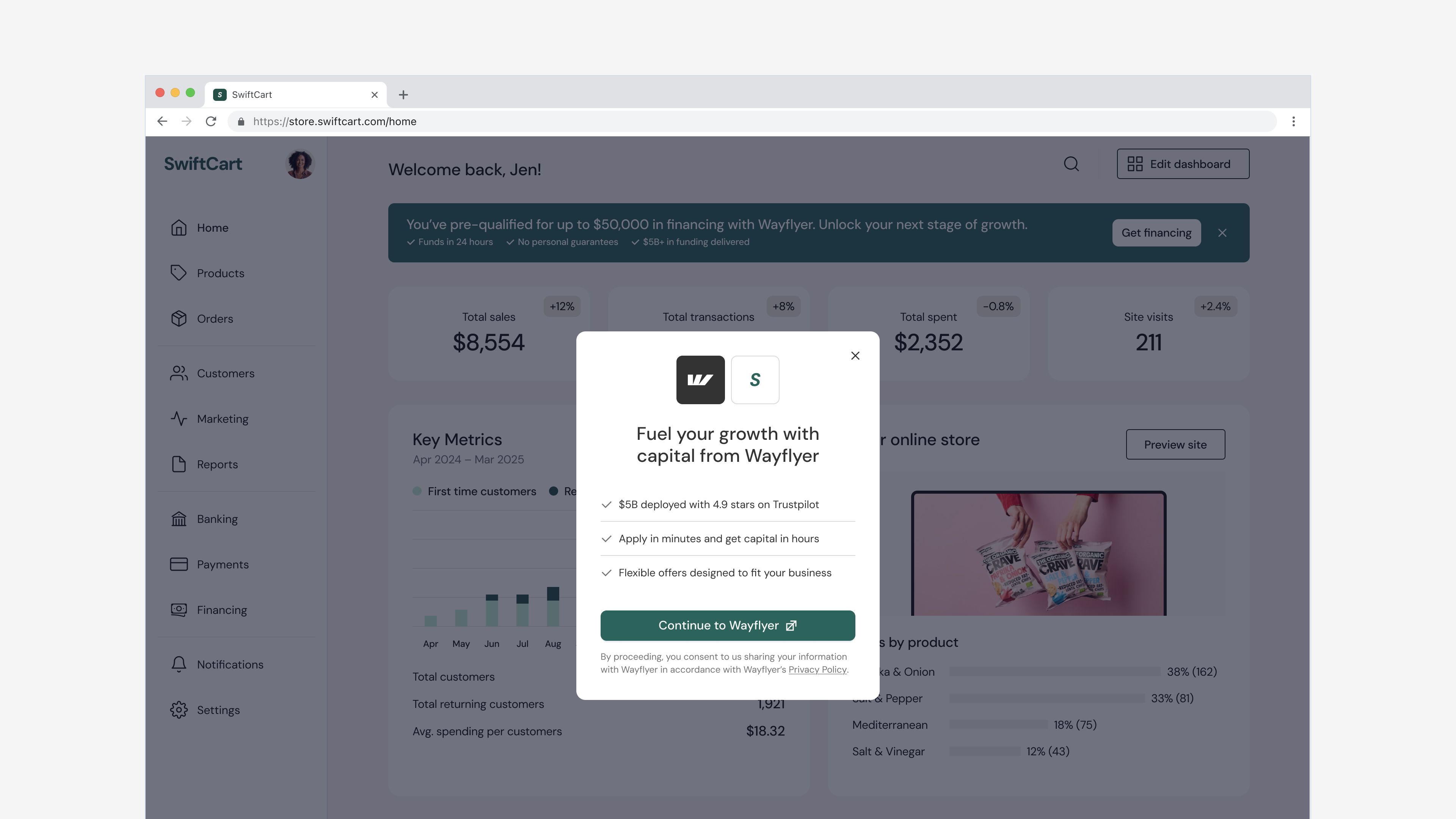Click the browser address bar URL
Image resolution: width=1456 pixels, height=819 pixels.
point(334,121)
